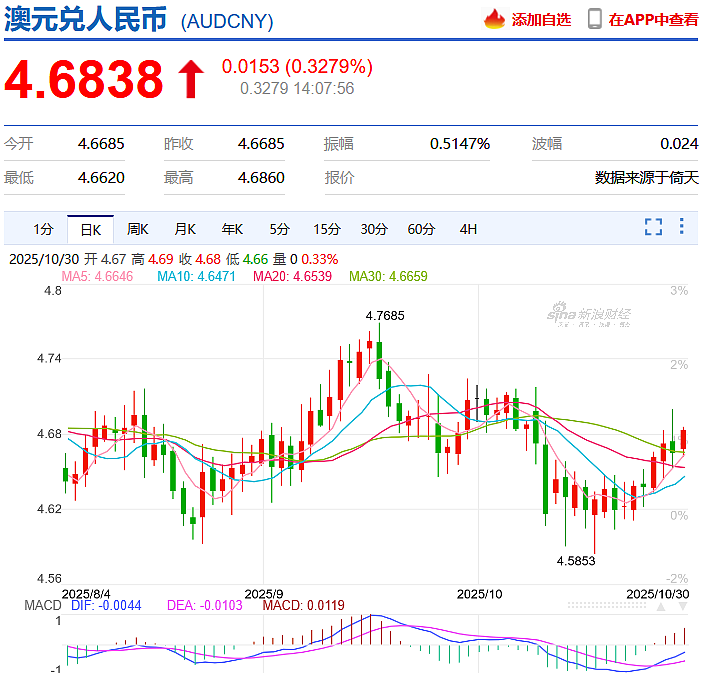Click the MACD: 0.0119 indicator value
Image resolution: width=716 pixels, height=673 pixels.
pos(304,605)
